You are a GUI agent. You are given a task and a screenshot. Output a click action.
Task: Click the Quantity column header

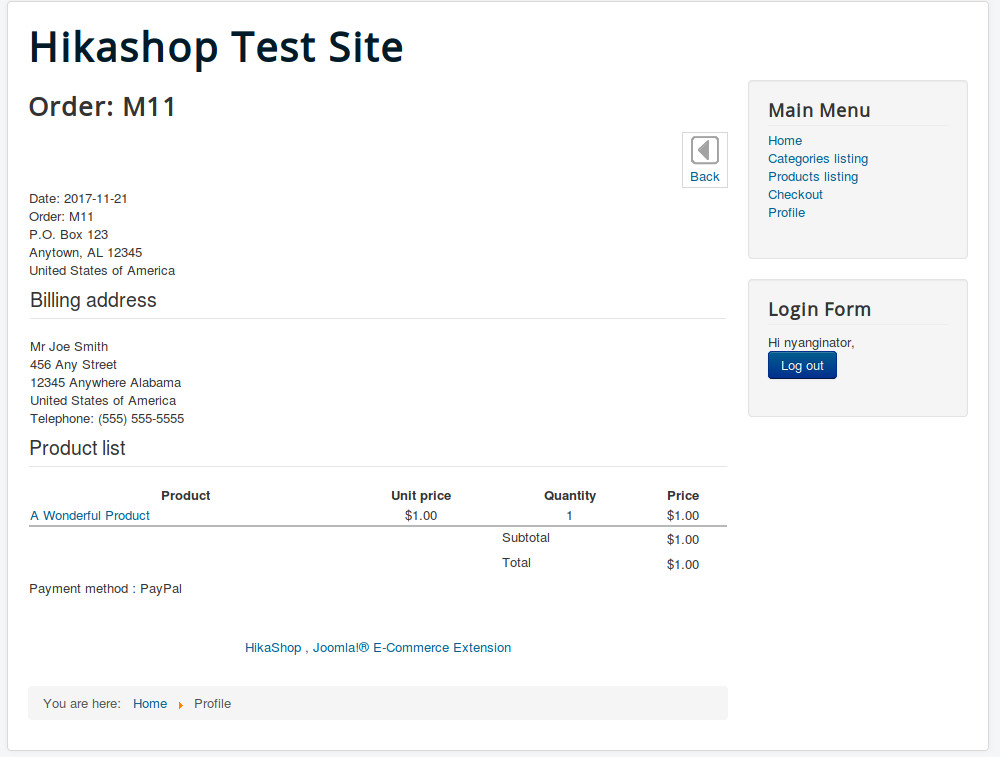click(570, 496)
